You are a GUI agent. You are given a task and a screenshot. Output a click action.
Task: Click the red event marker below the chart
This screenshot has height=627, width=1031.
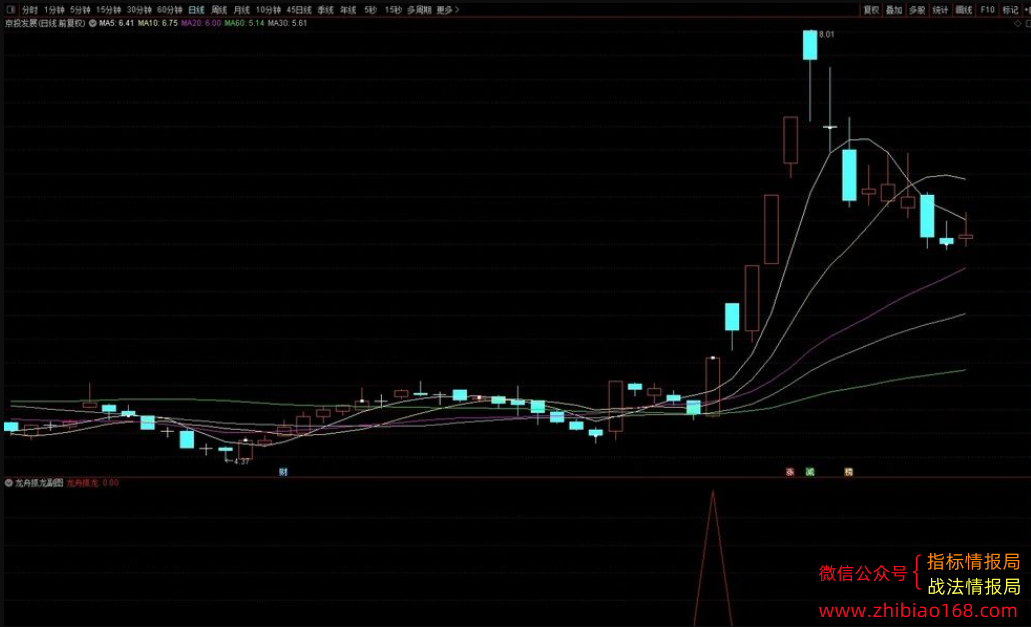790,472
